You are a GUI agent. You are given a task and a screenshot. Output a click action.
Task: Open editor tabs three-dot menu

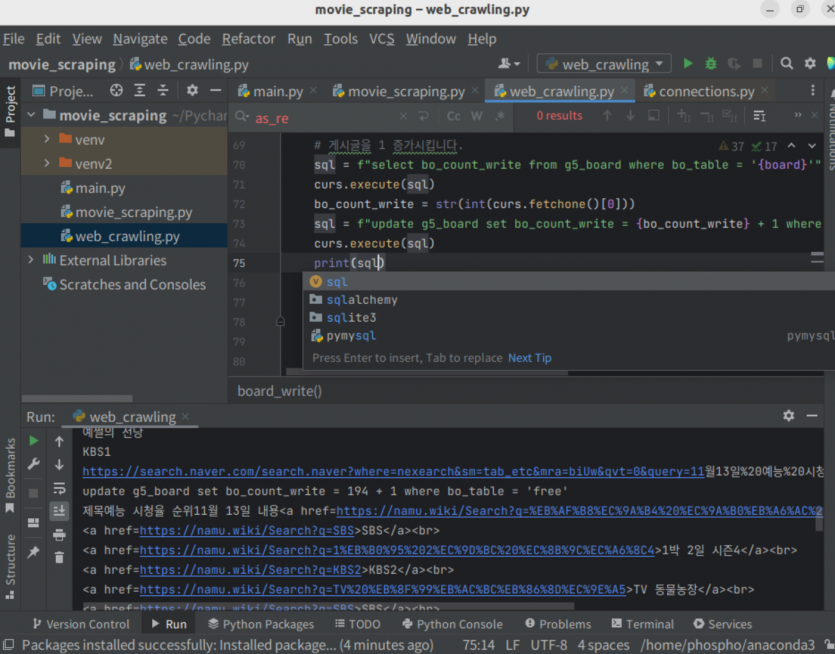tap(813, 91)
